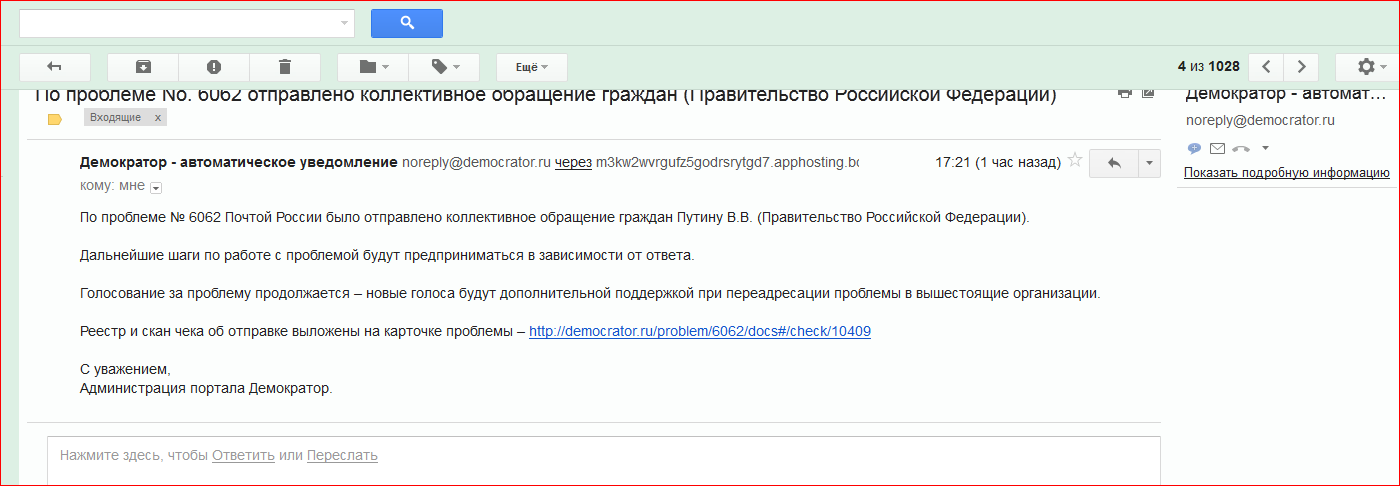This screenshot has height=486, width=1400.
Task: Remove the Входящие label with its x
Action: 157,118
